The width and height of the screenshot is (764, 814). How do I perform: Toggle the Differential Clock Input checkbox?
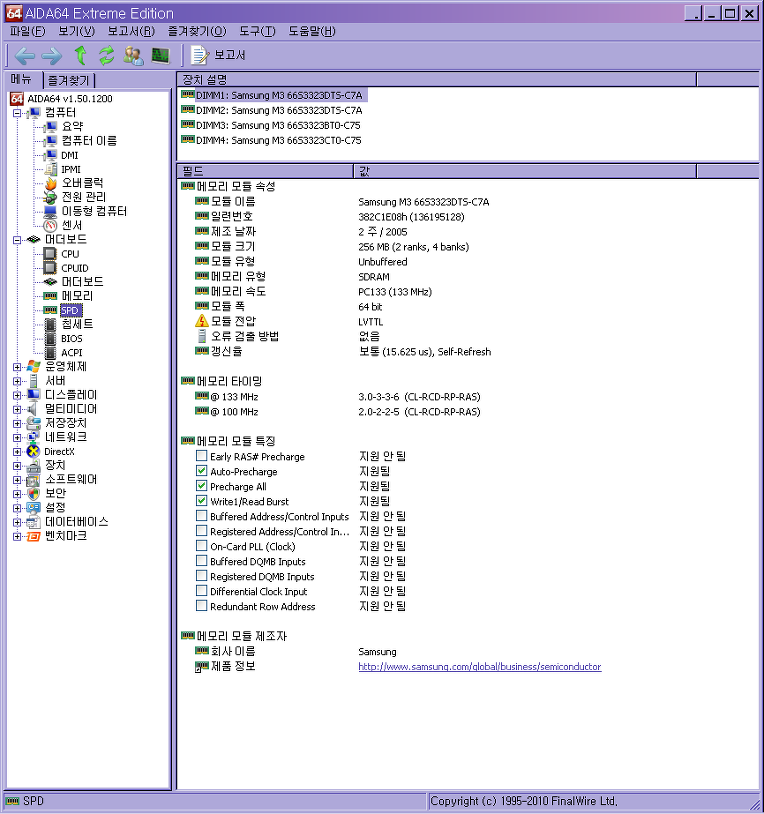201,591
